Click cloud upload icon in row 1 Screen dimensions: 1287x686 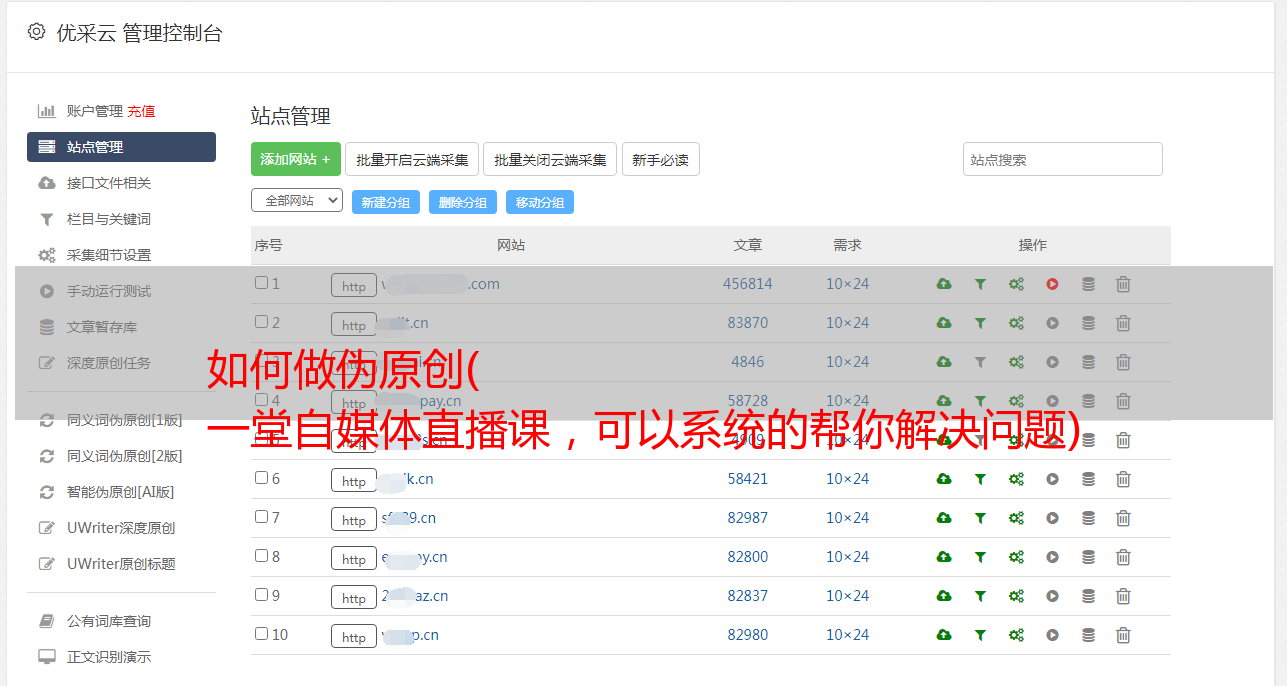[x=944, y=284]
